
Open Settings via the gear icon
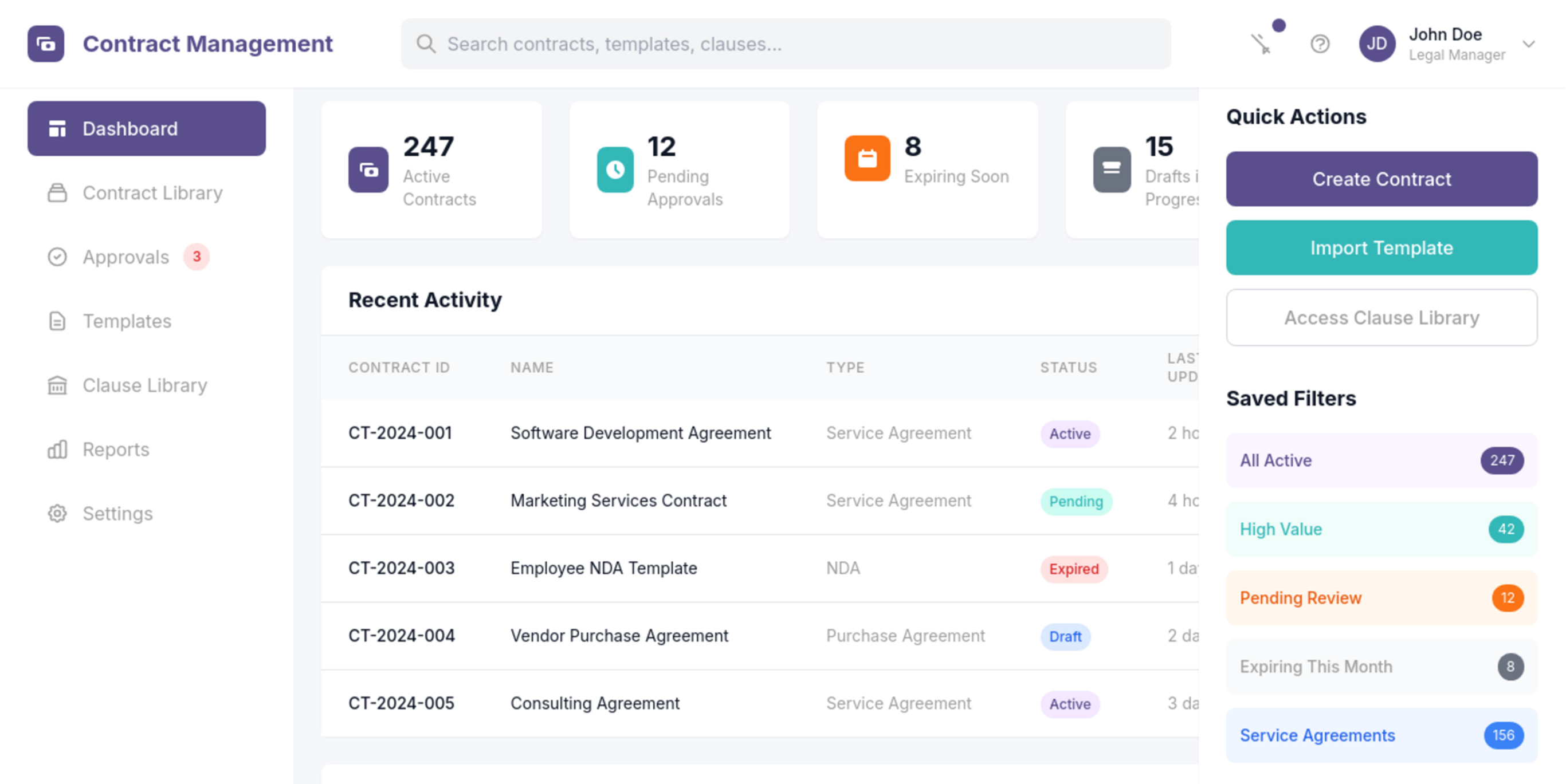click(57, 514)
